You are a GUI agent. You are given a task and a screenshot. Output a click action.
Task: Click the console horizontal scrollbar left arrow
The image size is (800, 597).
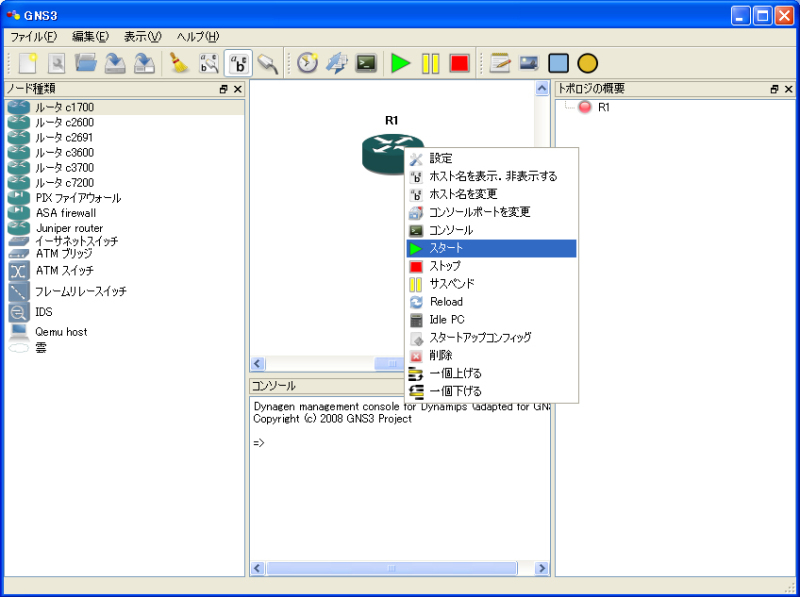(258, 568)
